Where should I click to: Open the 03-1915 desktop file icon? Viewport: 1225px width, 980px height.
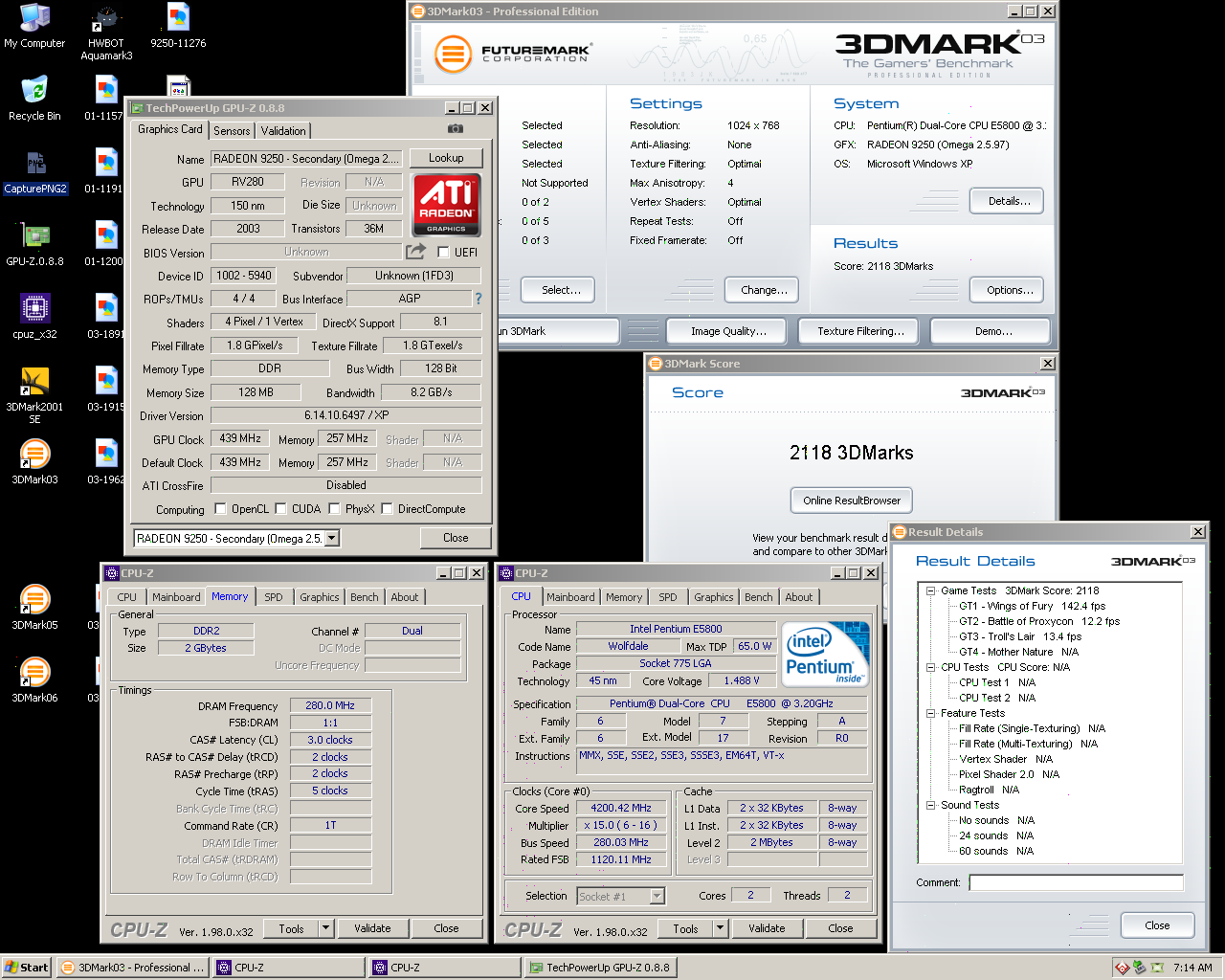point(105,390)
